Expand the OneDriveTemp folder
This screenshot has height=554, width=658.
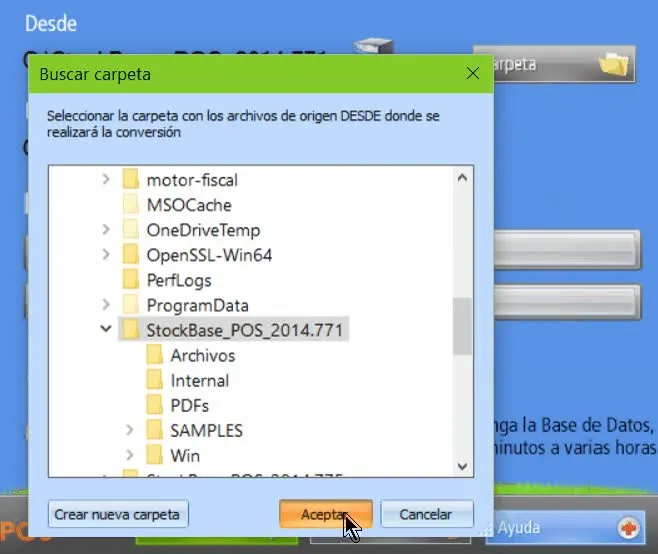pos(106,230)
